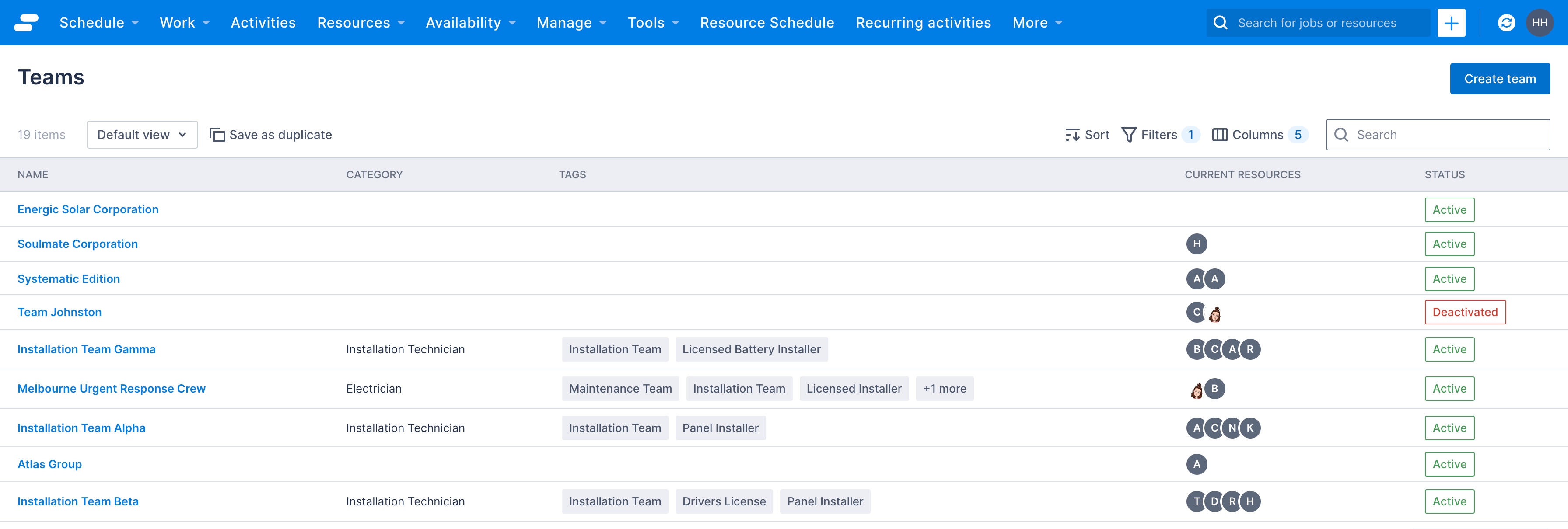Open the HH user avatar menu
The width and height of the screenshot is (1568, 529).
pos(1540,22)
